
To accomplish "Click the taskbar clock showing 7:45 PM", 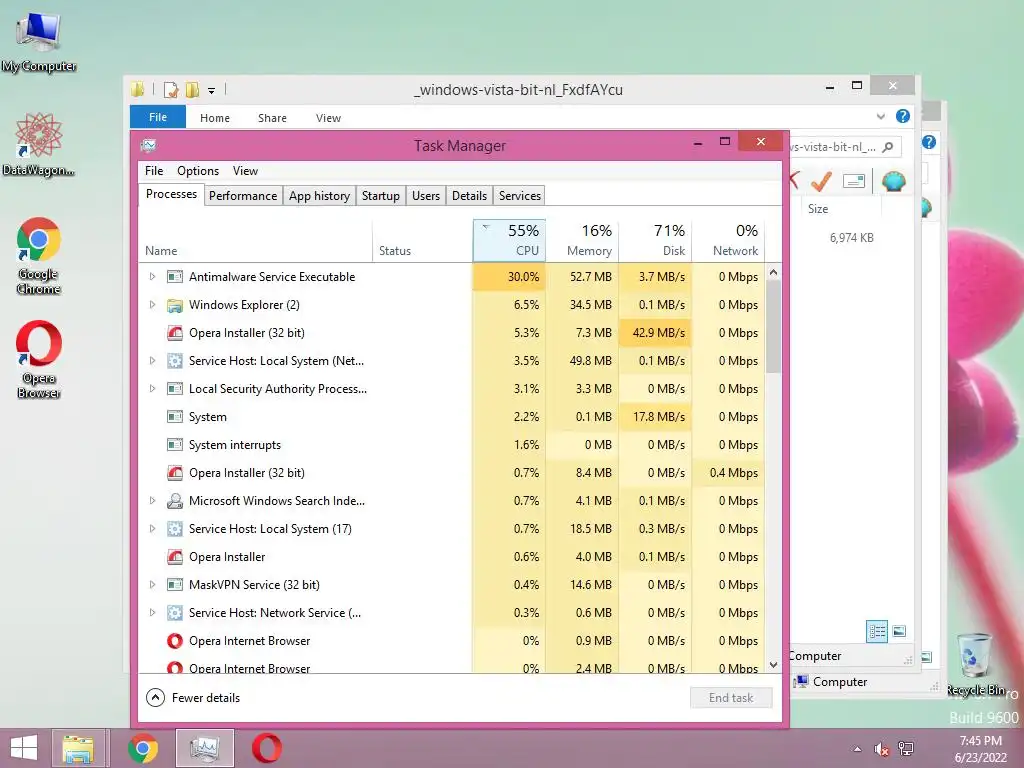I will (x=980, y=748).
